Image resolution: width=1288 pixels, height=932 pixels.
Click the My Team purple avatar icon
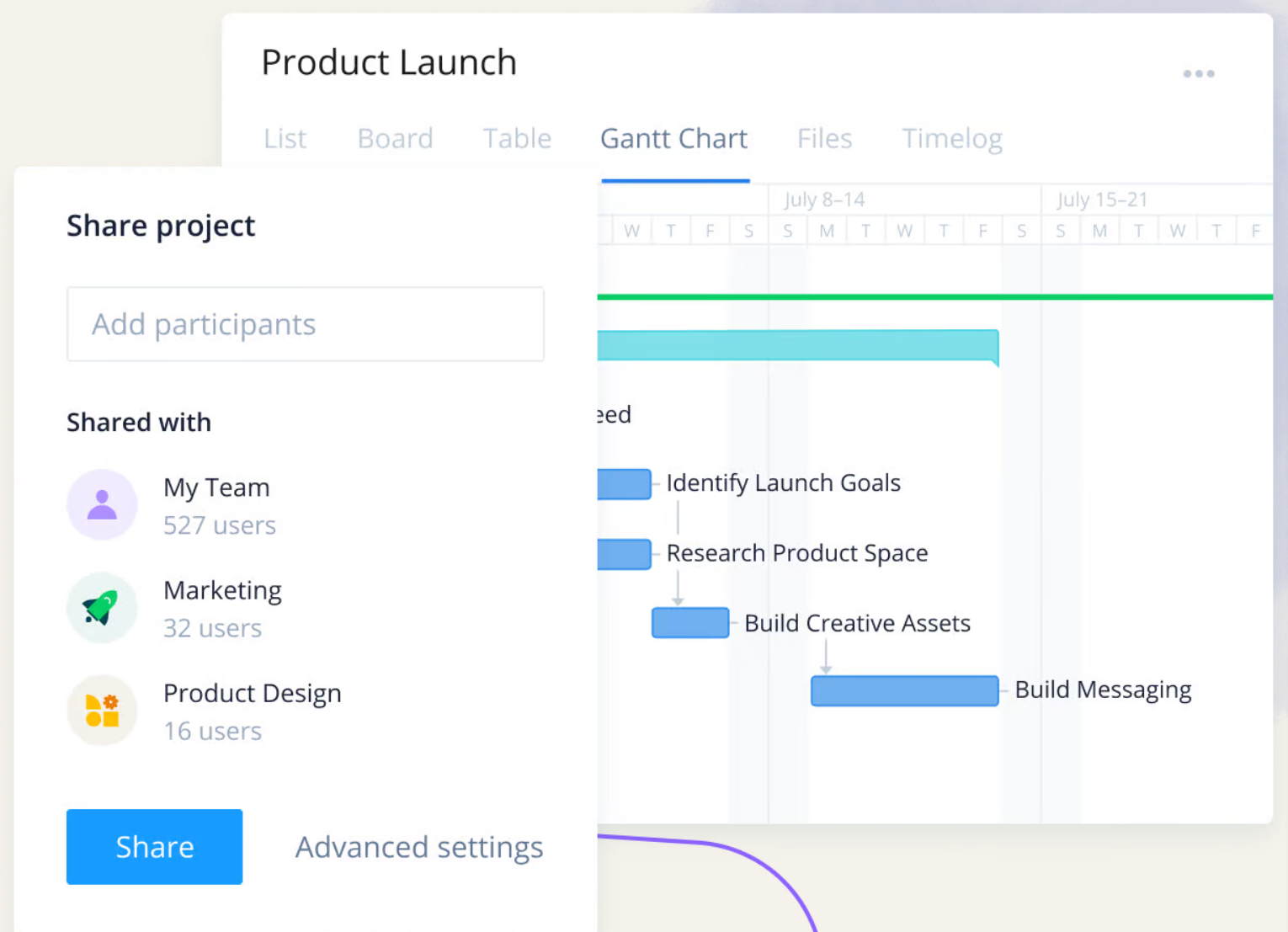coord(102,504)
